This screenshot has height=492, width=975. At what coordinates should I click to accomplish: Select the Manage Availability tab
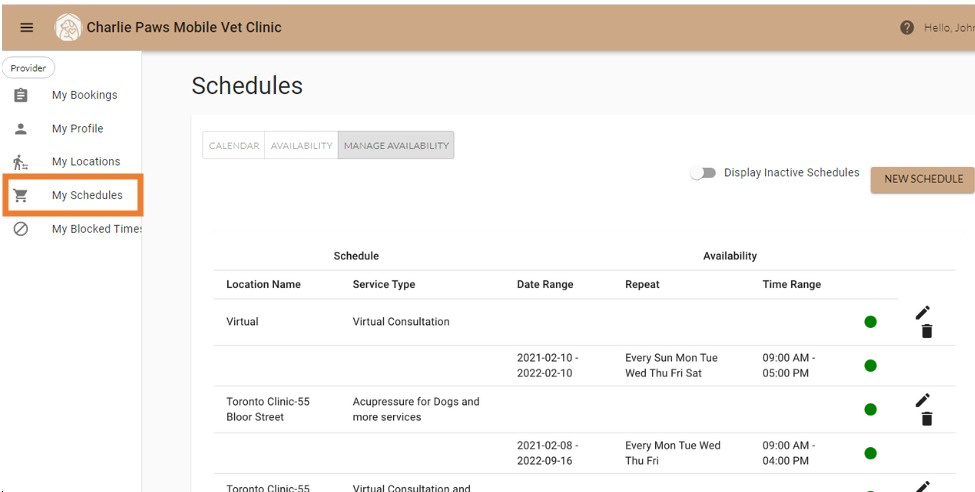[x=396, y=146]
